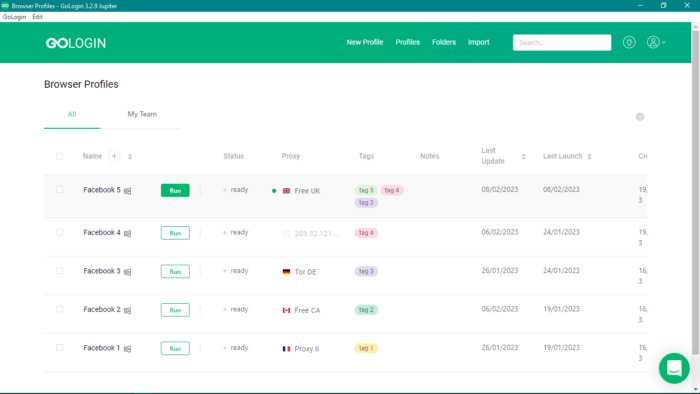Click tag 1 on Facebook 1 row

pos(366,348)
